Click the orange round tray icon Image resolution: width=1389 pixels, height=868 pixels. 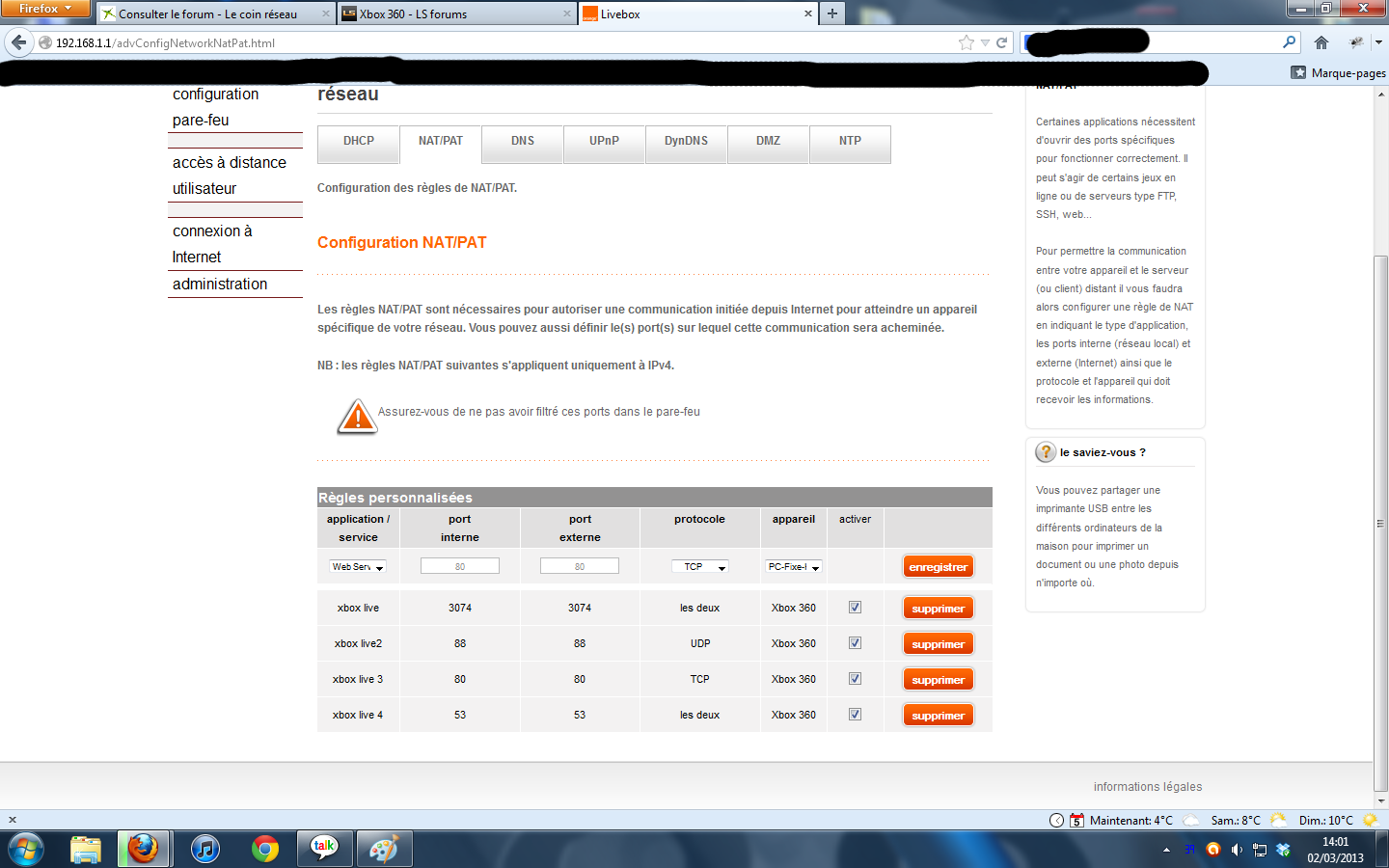click(x=1213, y=850)
